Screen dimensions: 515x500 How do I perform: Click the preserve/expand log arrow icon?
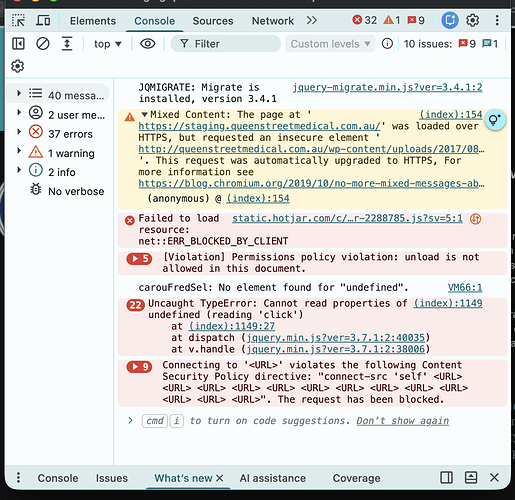tap(67, 44)
